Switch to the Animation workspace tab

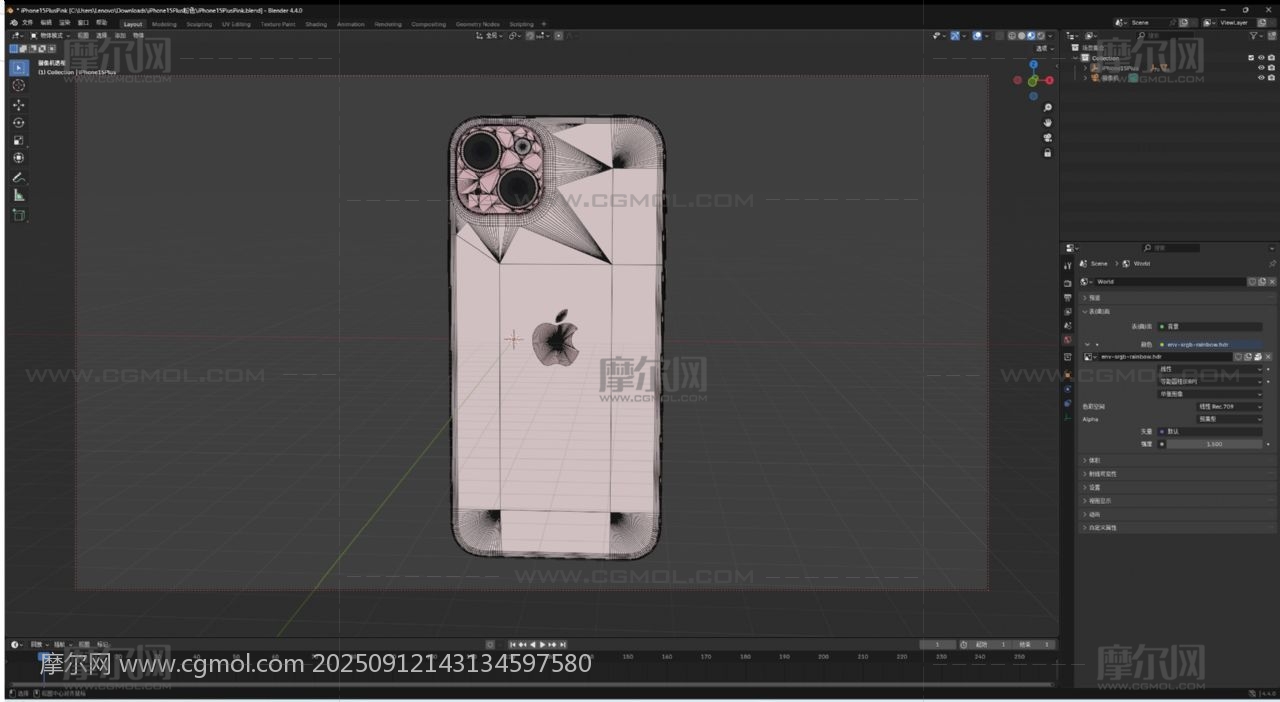pyautogui.click(x=351, y=24)
